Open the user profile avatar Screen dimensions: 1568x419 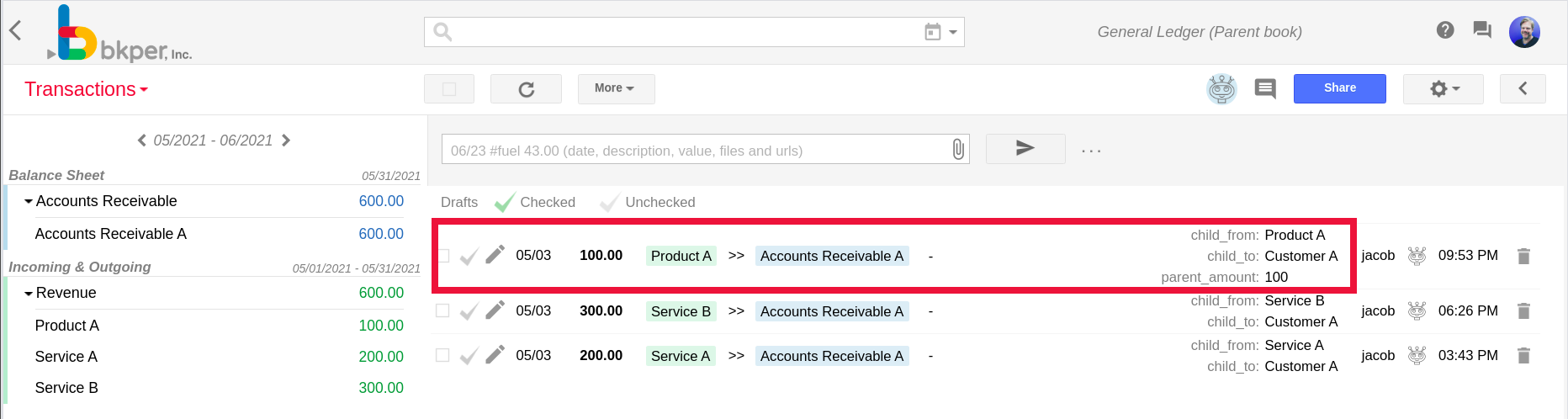coord(1524,32)
